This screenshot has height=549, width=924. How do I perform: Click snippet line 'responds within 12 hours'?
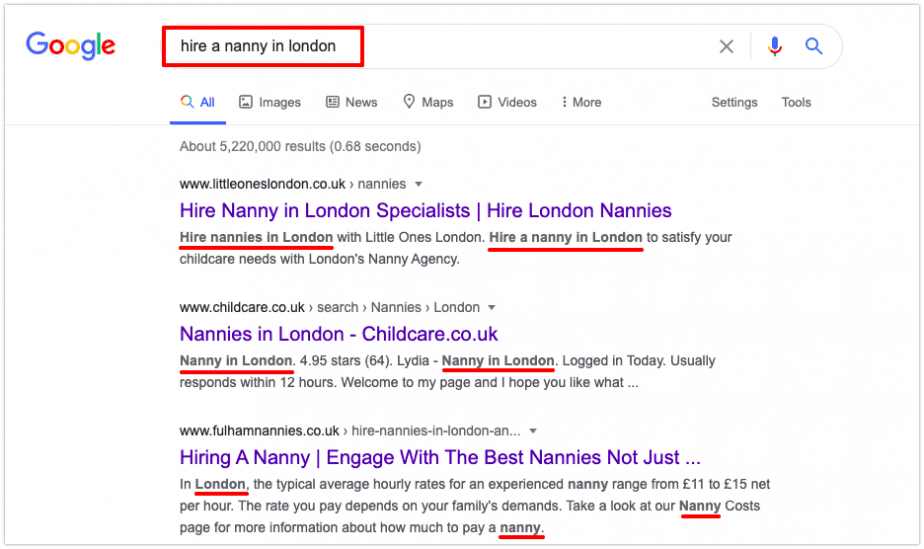tap(408, 383)
